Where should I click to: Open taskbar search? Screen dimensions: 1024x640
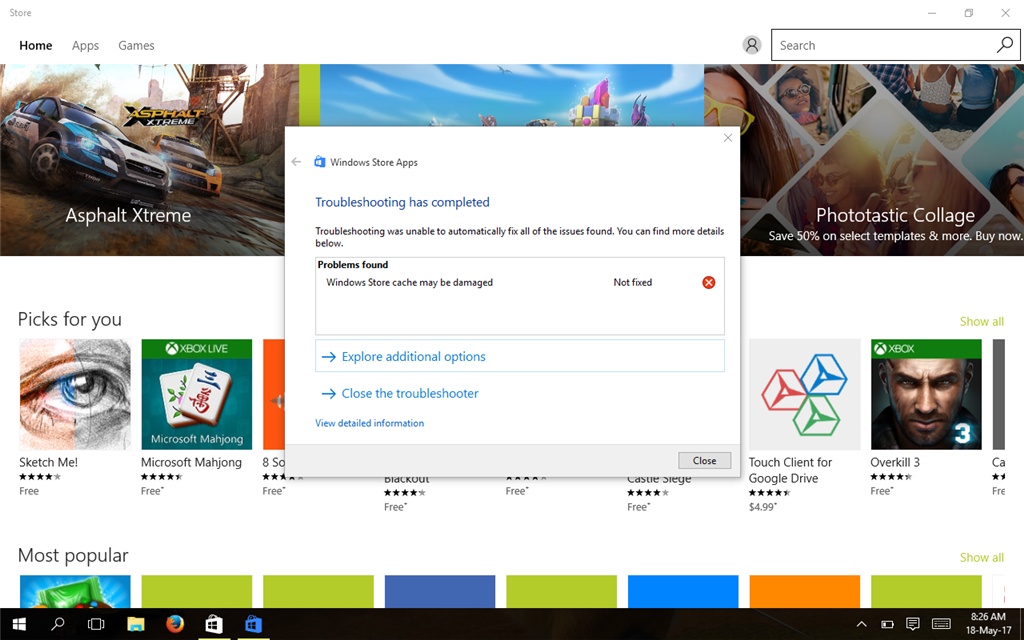[57, 624]
